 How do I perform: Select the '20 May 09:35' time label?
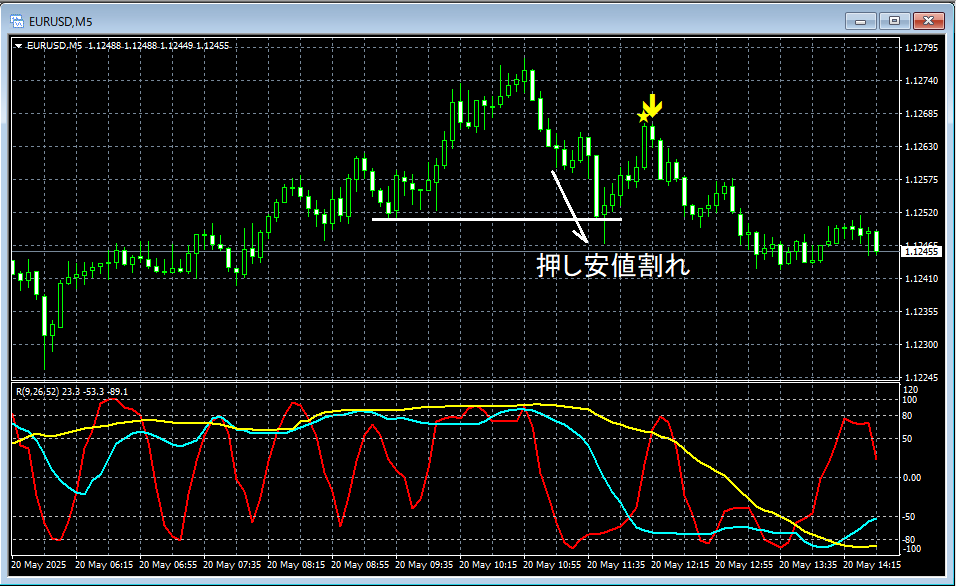click(424, 565)
